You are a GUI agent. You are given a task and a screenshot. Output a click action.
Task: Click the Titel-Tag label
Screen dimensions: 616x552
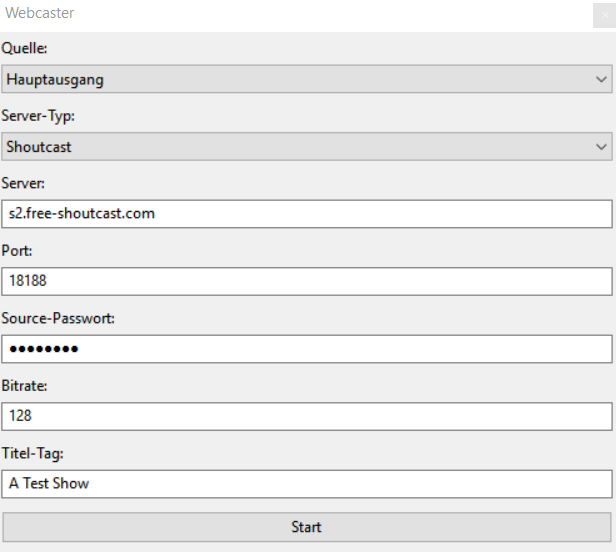tap(33, 453)
